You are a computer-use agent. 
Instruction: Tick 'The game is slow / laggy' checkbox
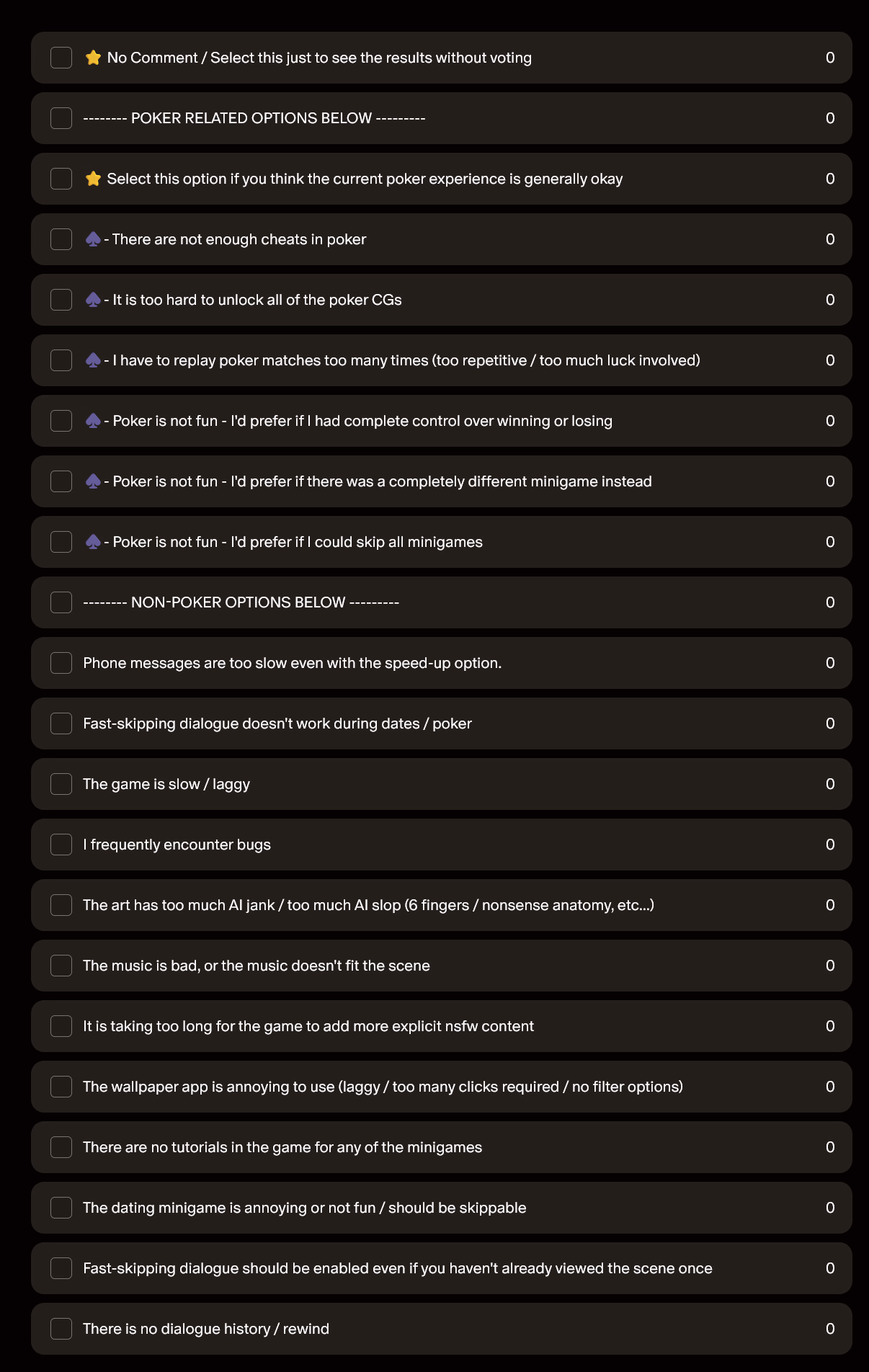tap(61, 784)
